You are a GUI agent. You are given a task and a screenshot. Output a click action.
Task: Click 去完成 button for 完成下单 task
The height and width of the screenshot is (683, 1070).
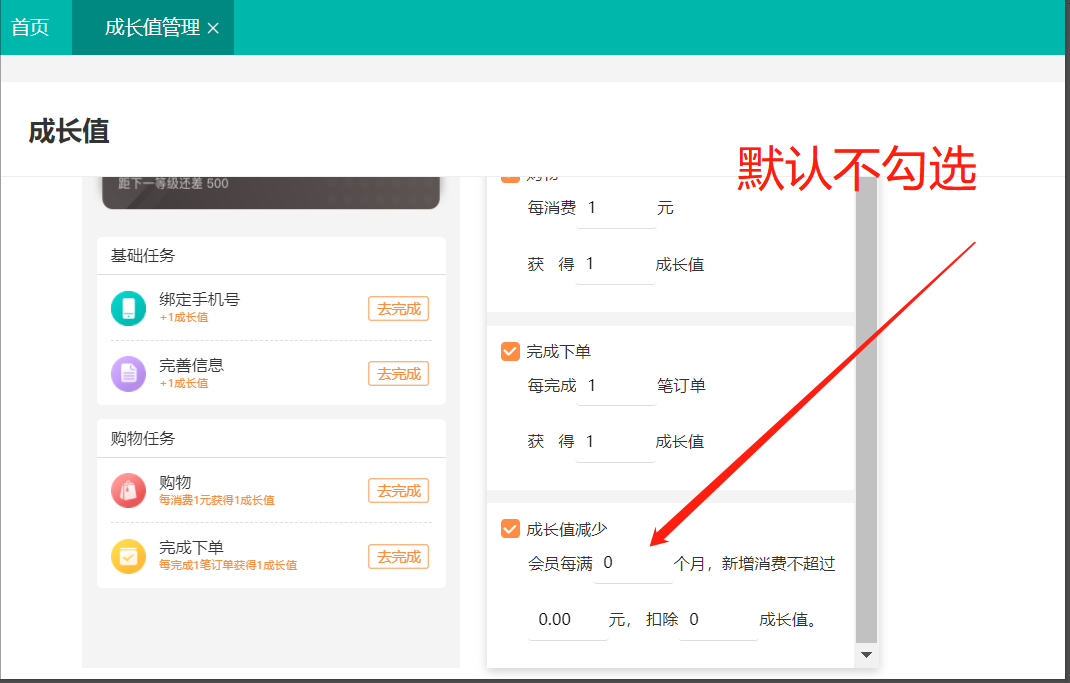[398, 557]
